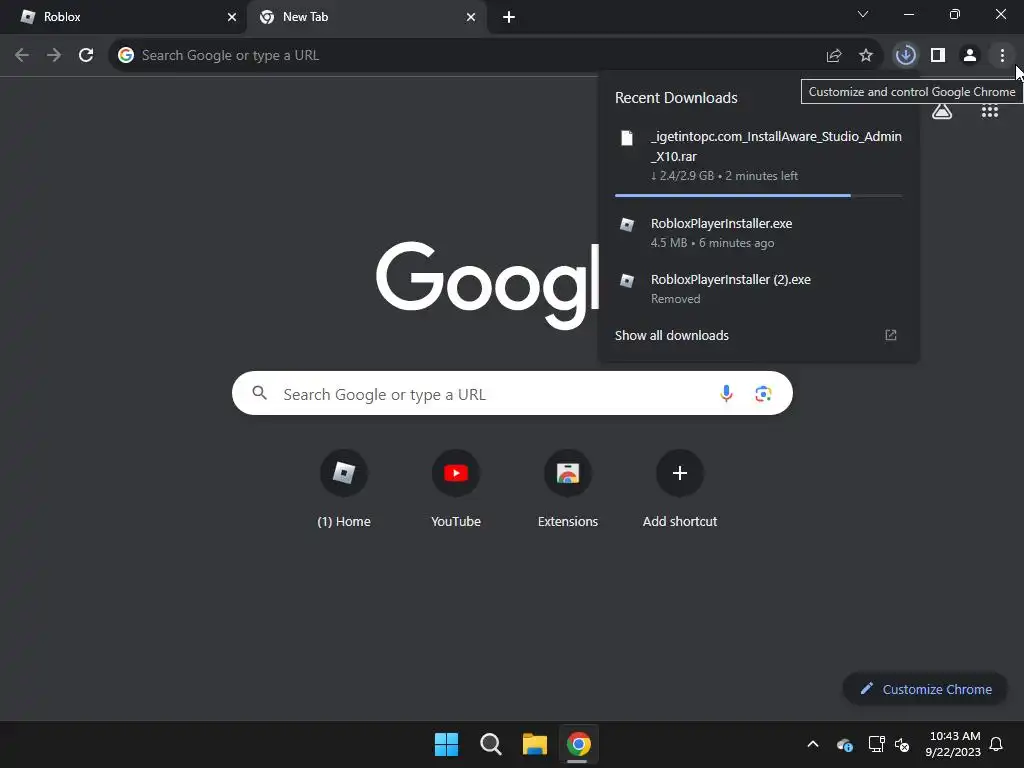The height and width of the screenshot is (768, 1024).
Task: Open File Explorer from the taskbar
Action: (x=535, y=744)
